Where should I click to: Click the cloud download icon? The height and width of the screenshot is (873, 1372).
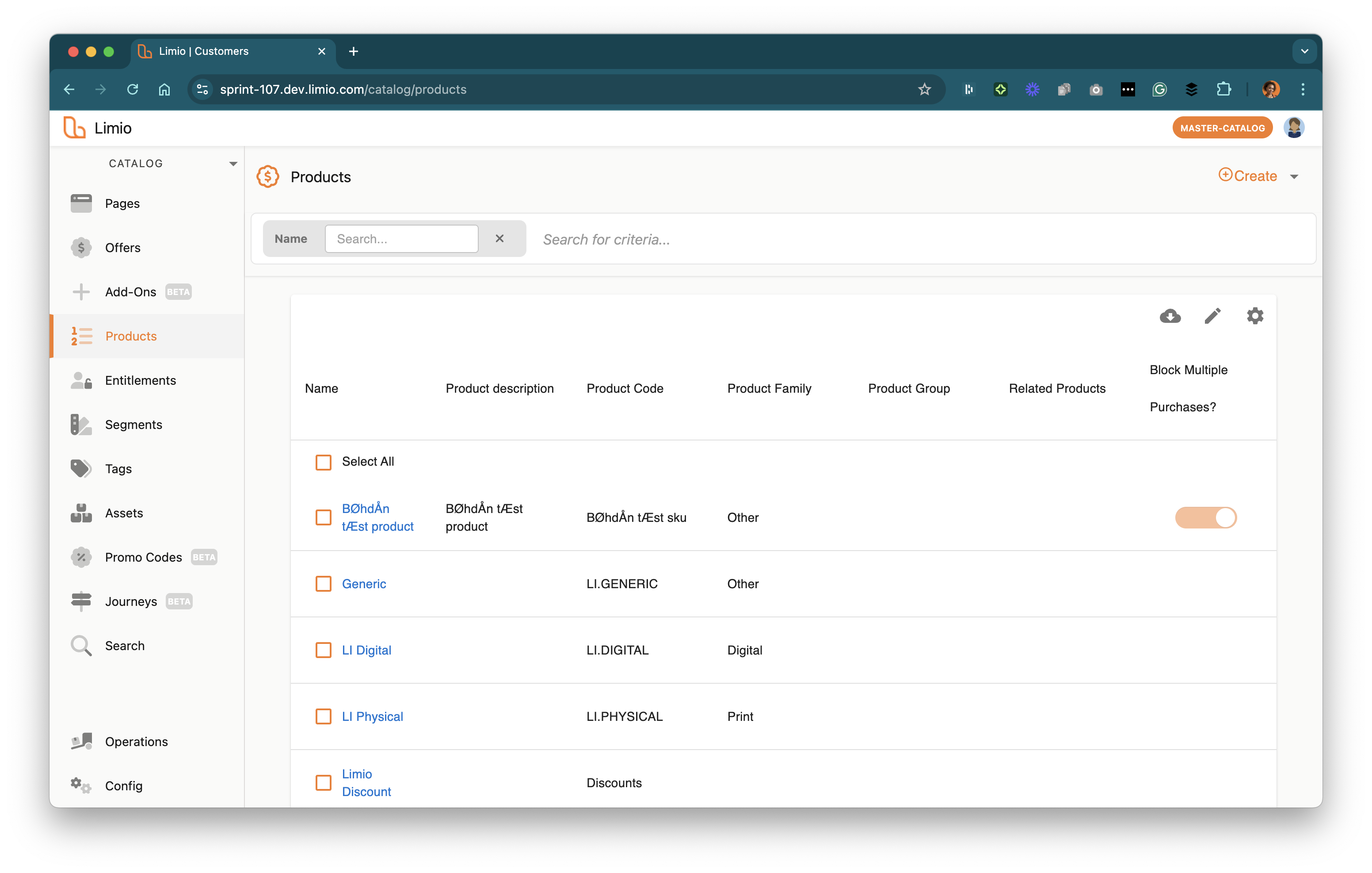pyautogui.click(x=1170, y=316)
